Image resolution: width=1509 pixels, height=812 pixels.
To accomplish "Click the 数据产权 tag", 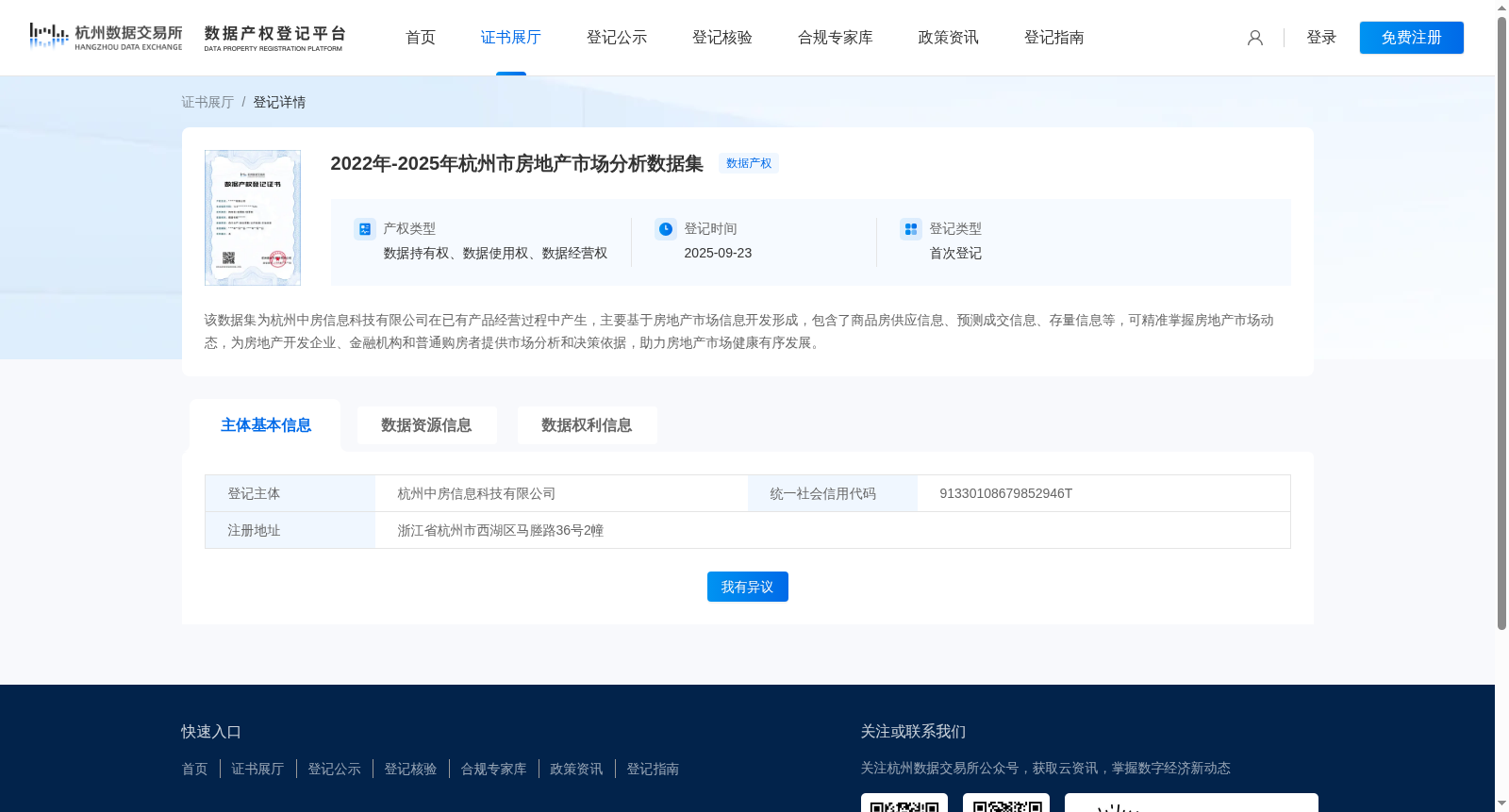I will click(x=749, y=163).
